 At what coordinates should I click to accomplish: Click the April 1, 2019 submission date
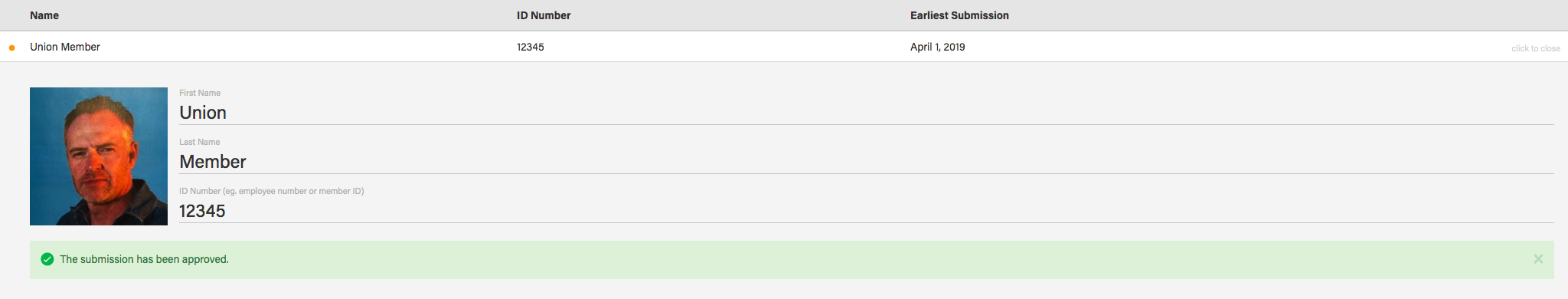[x=937, y=47]
